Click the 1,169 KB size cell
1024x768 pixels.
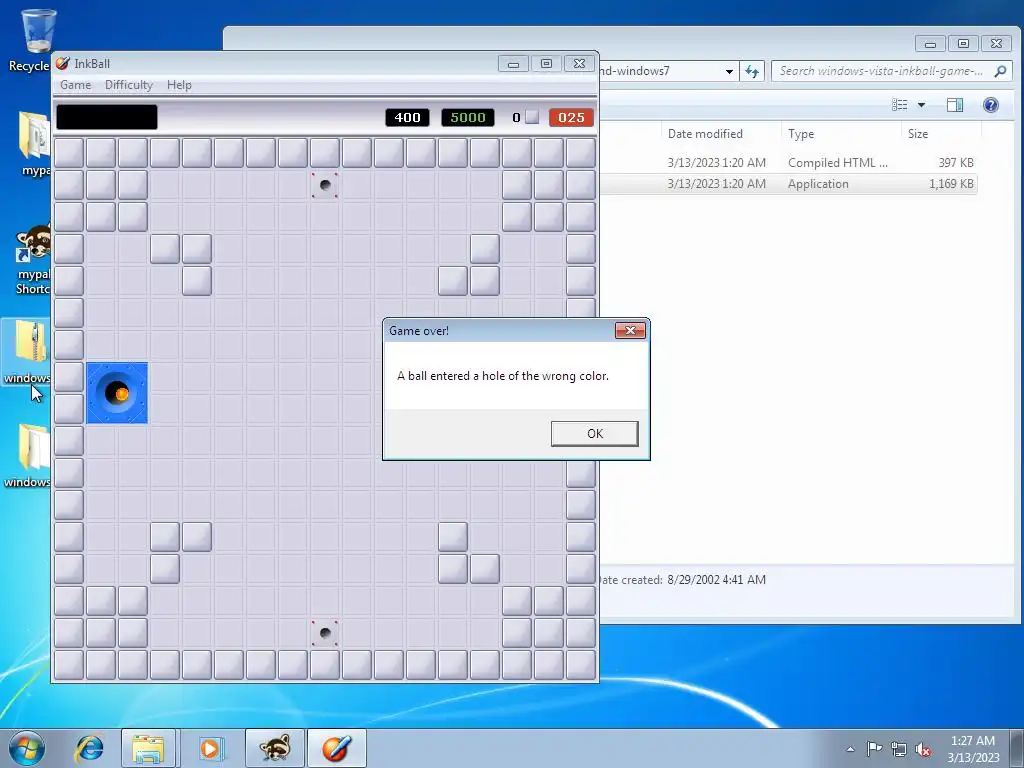(x=951, y=184)
